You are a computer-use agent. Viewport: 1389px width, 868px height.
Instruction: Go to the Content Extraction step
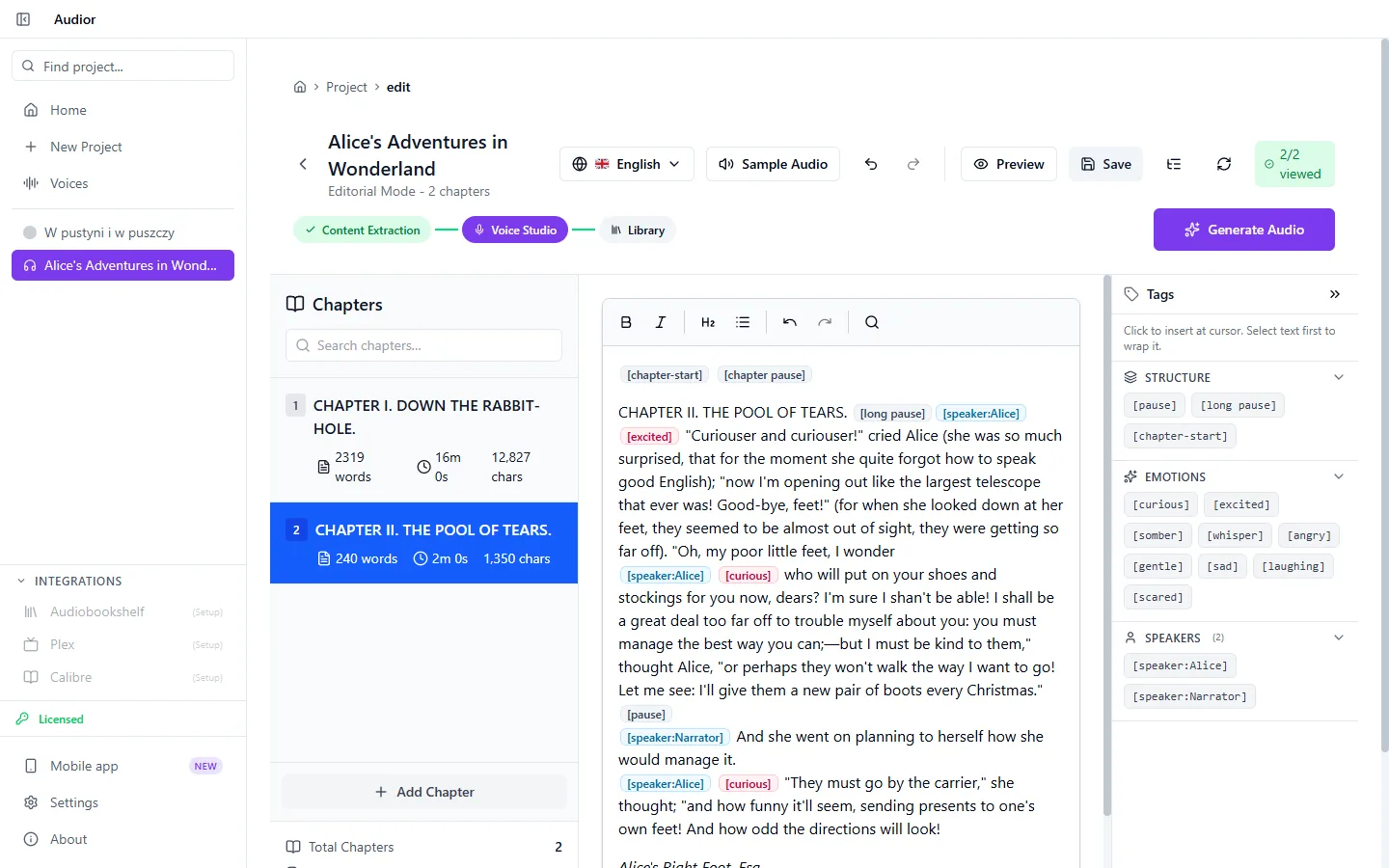point(363,231)
